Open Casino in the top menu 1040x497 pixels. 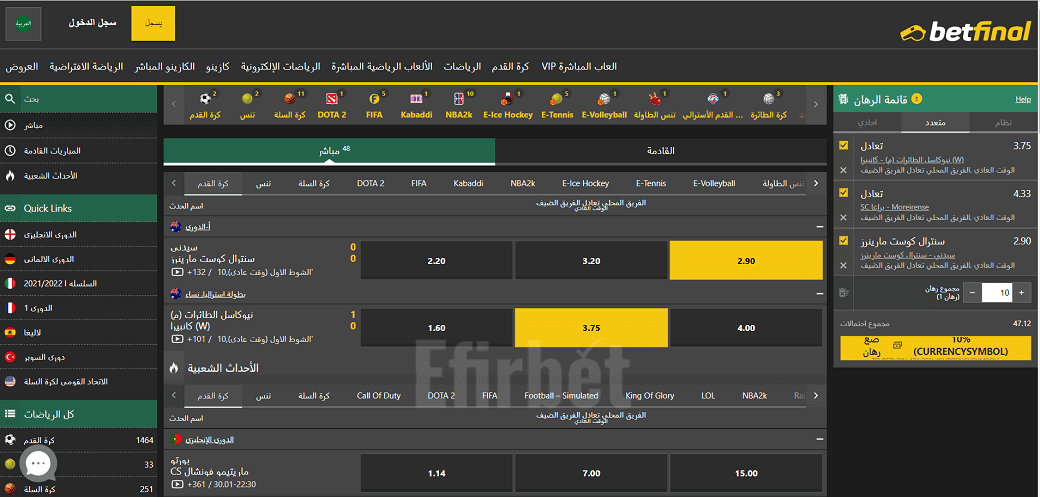pos(217,67)
